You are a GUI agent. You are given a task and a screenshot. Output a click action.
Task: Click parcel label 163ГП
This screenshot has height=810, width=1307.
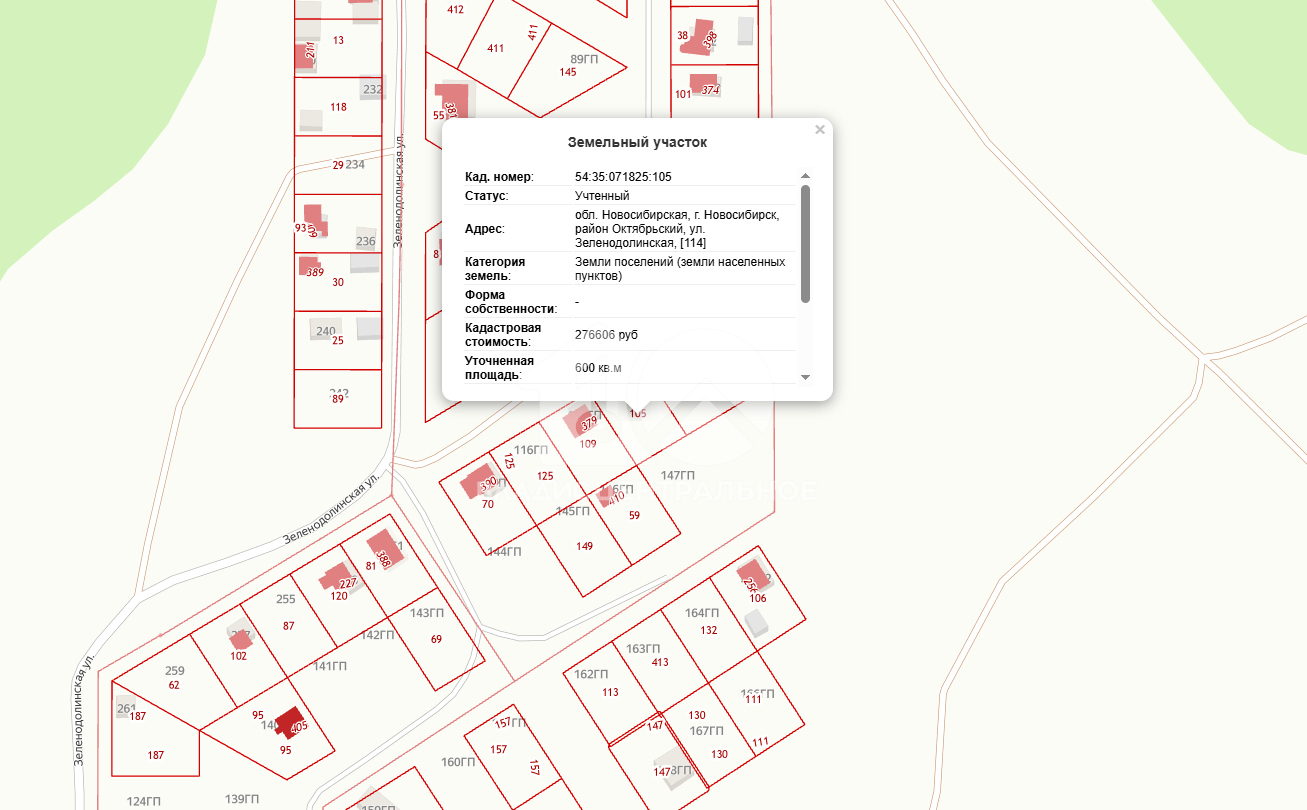(x=643, y=649)
